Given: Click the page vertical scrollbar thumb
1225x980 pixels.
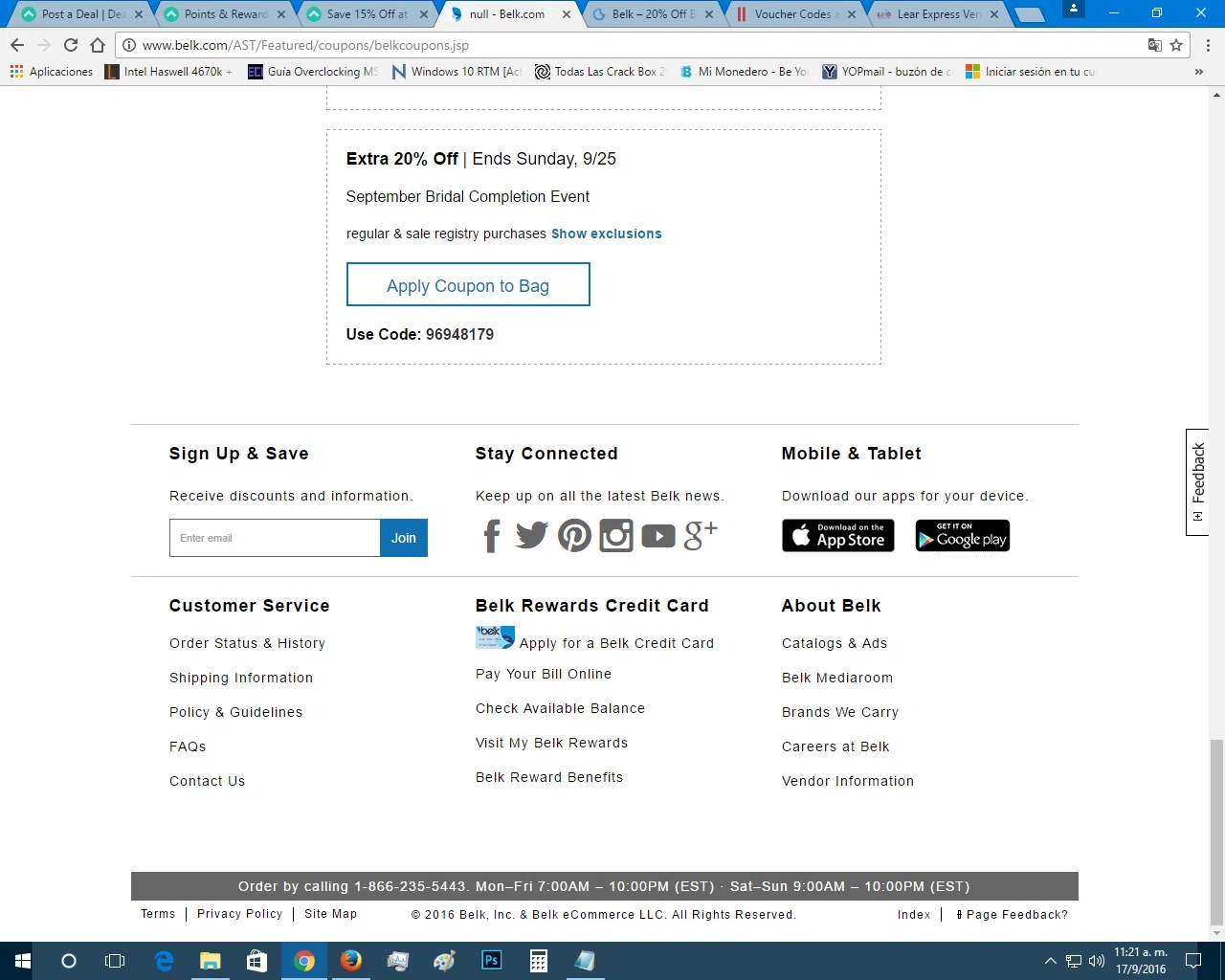Looking at the screenshot, I should 1216,832.
